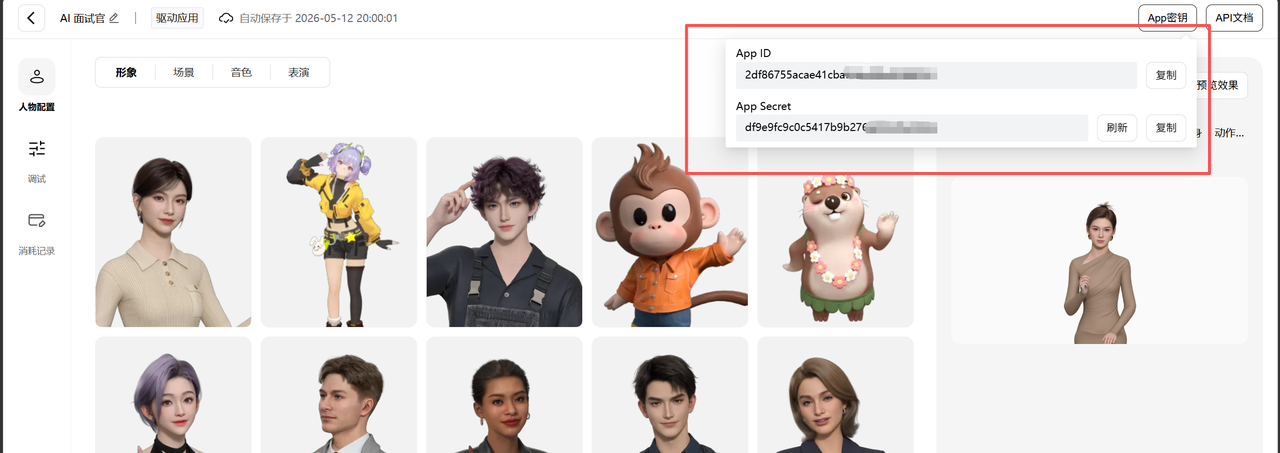Click the App ID label in popup
The height and width of the screenshot is (453, 1280).
(753, 53)
